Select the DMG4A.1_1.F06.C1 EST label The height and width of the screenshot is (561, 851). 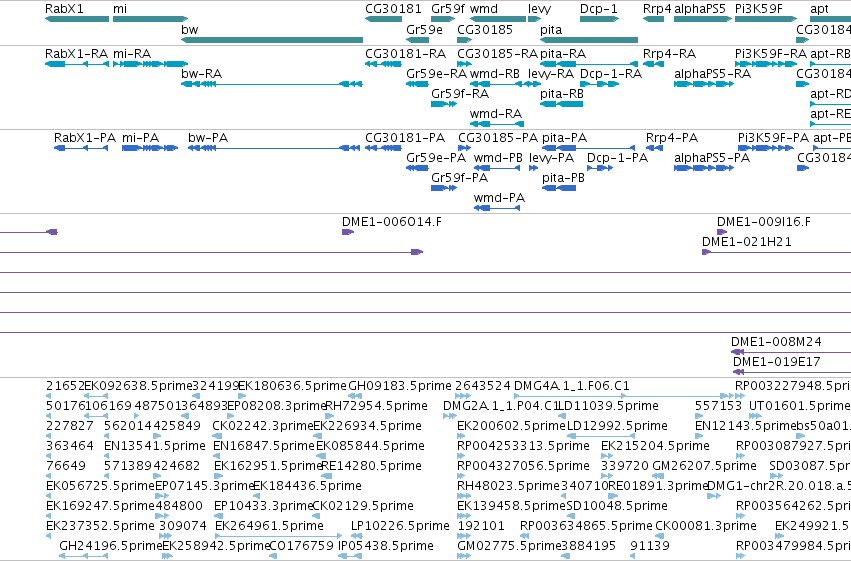click(x=571, y=386)
